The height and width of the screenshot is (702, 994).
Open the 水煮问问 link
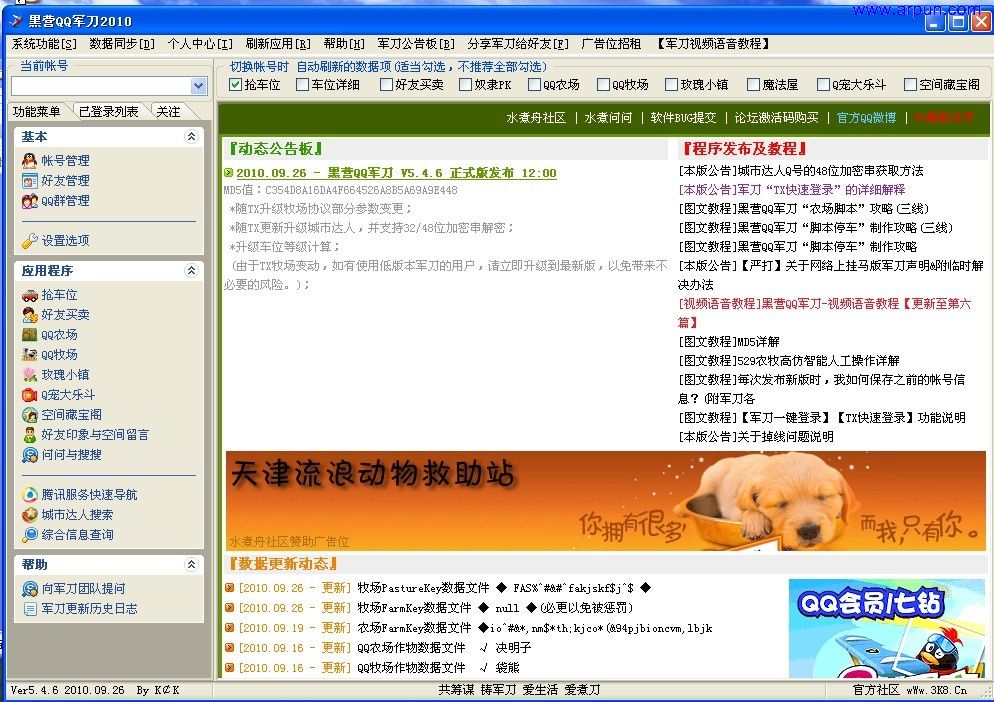tap(608, 118)
